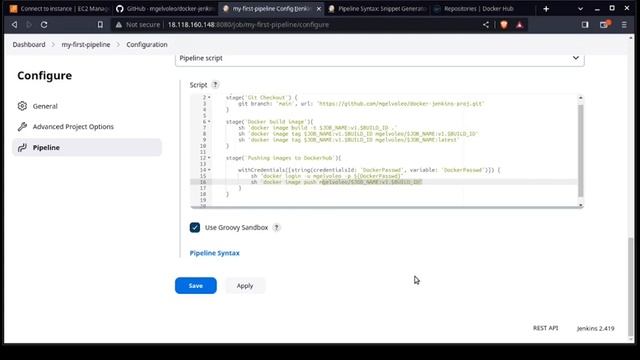
Task: Click the stage 'Docker build image' line
Action: coord(270,122)
